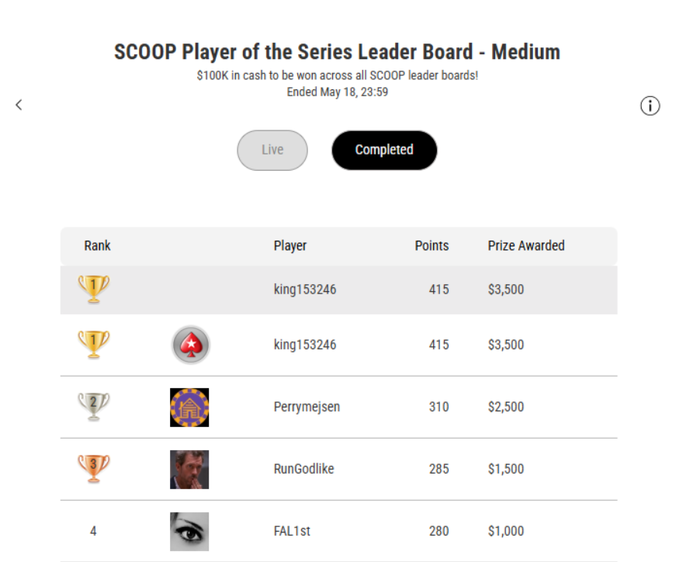Click the gold trophy in highlighted row

point(93,289)
